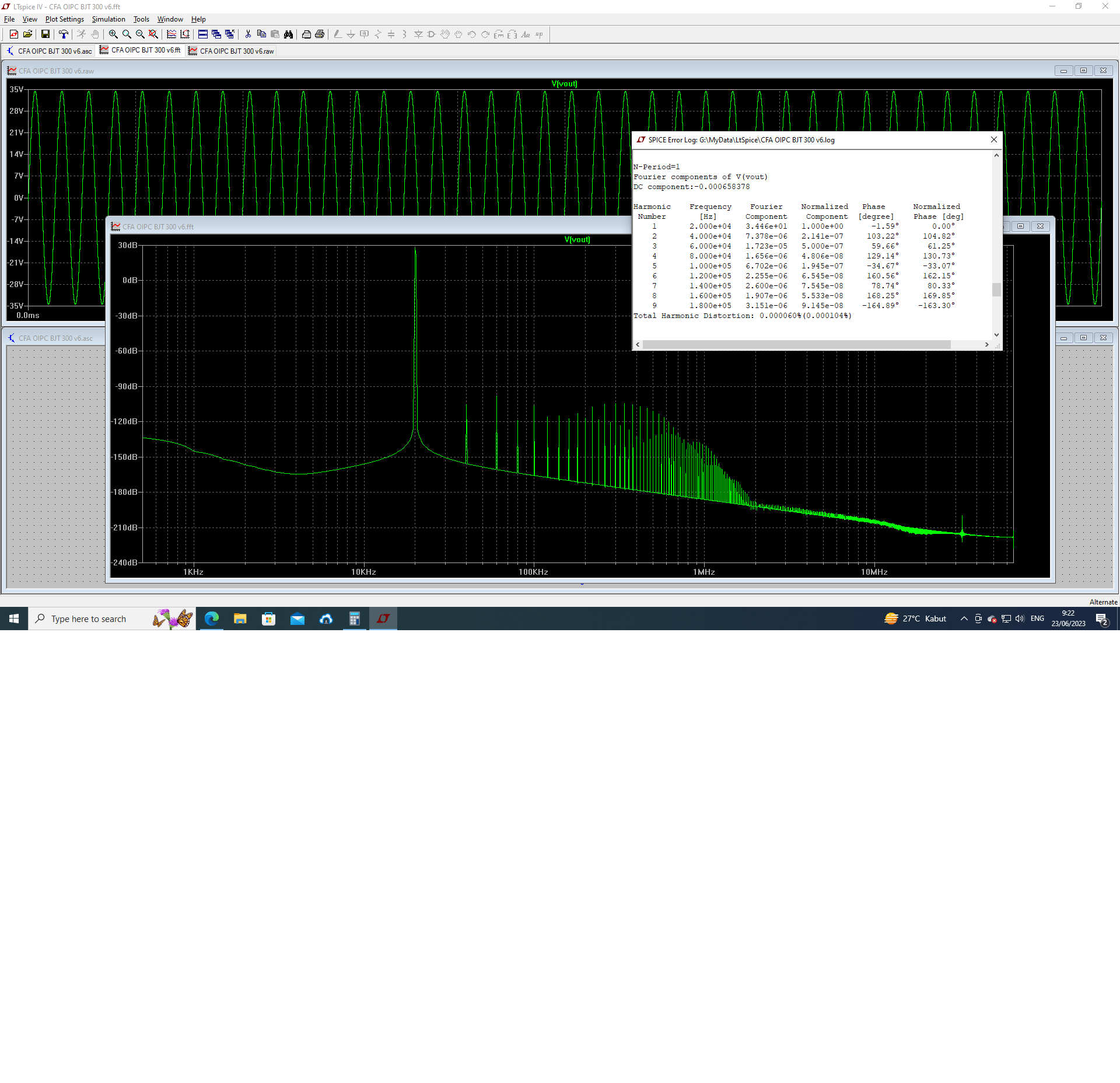The height and width of the screenshot is (1083, 1120).
Task: Click the Autorange axes icon
Action: coord(185,34)
